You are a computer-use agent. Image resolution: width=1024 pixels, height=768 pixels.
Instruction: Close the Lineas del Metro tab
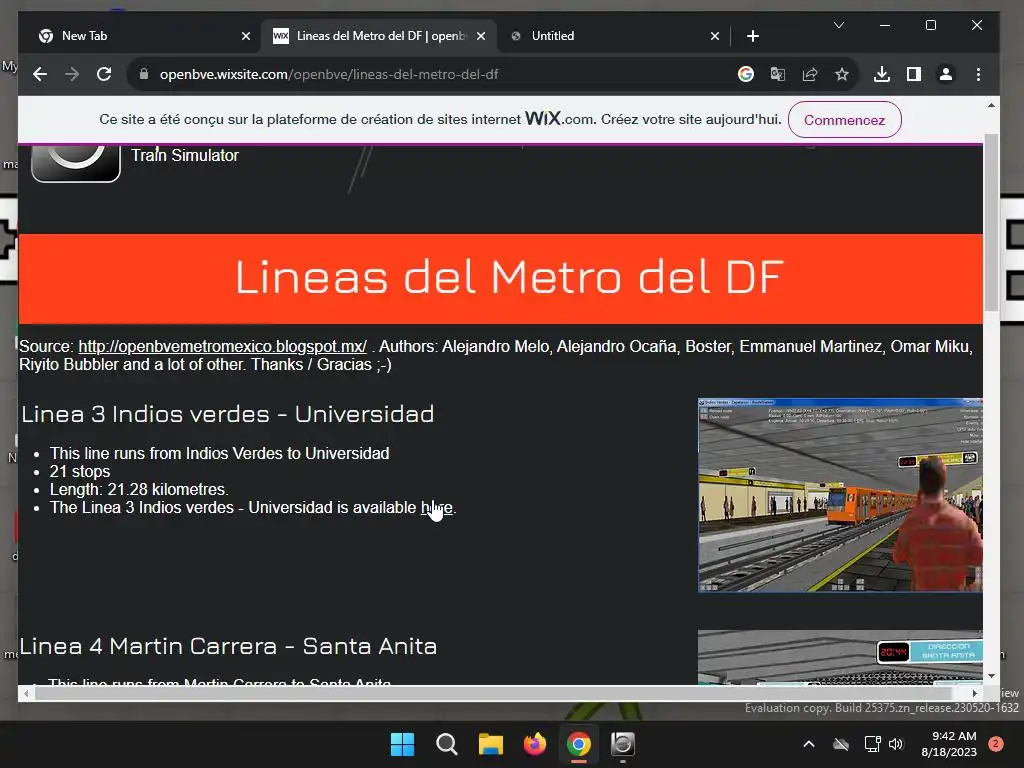(x=481, y=36)
